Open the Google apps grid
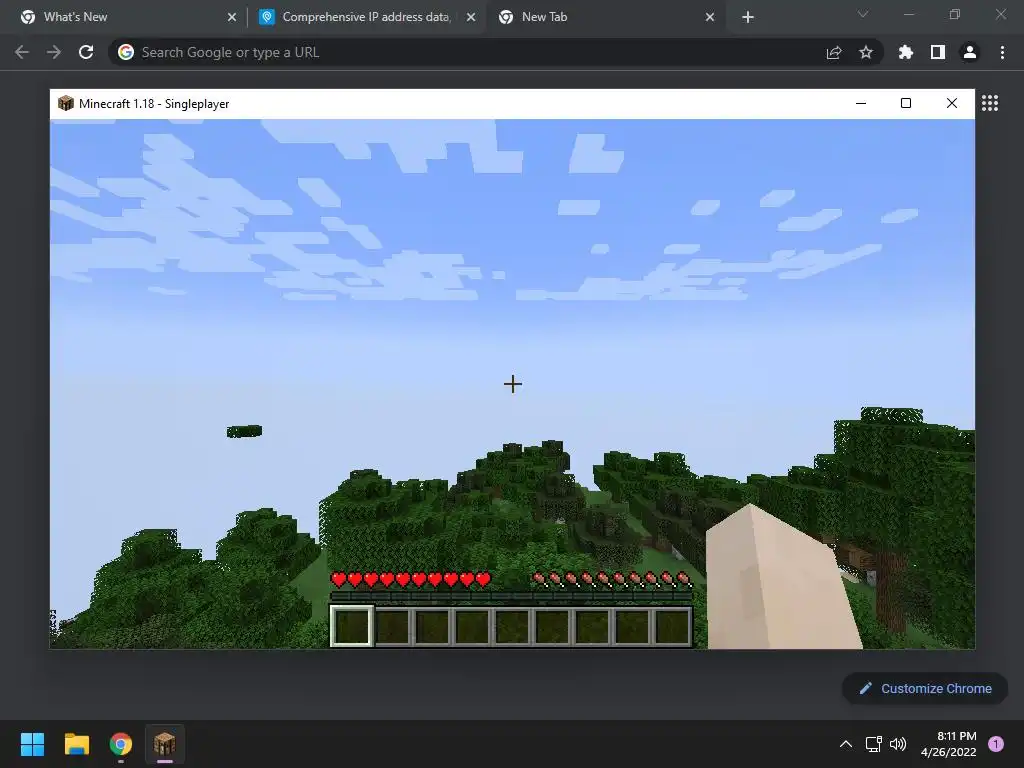Screen dimensions: 1024x768 (990, 103)
